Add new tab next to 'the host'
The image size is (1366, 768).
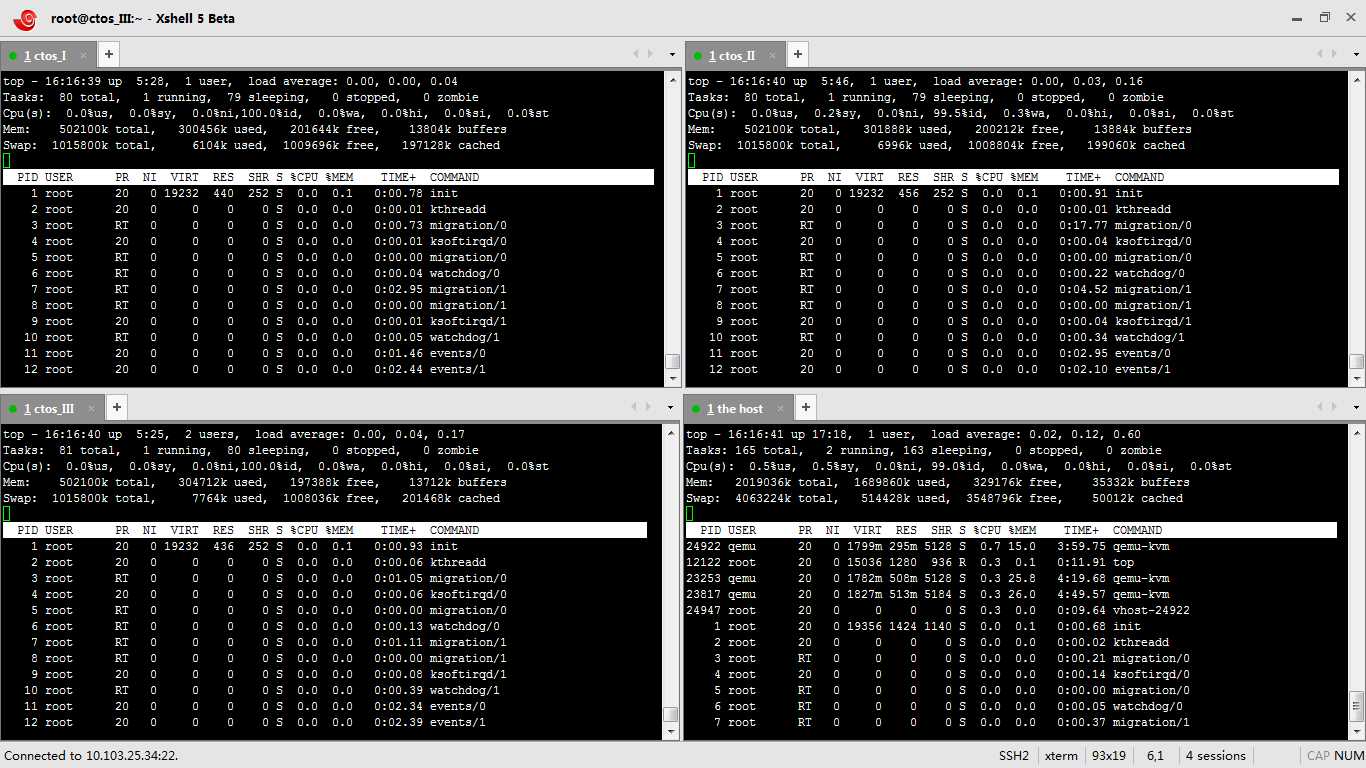[806, 407]
